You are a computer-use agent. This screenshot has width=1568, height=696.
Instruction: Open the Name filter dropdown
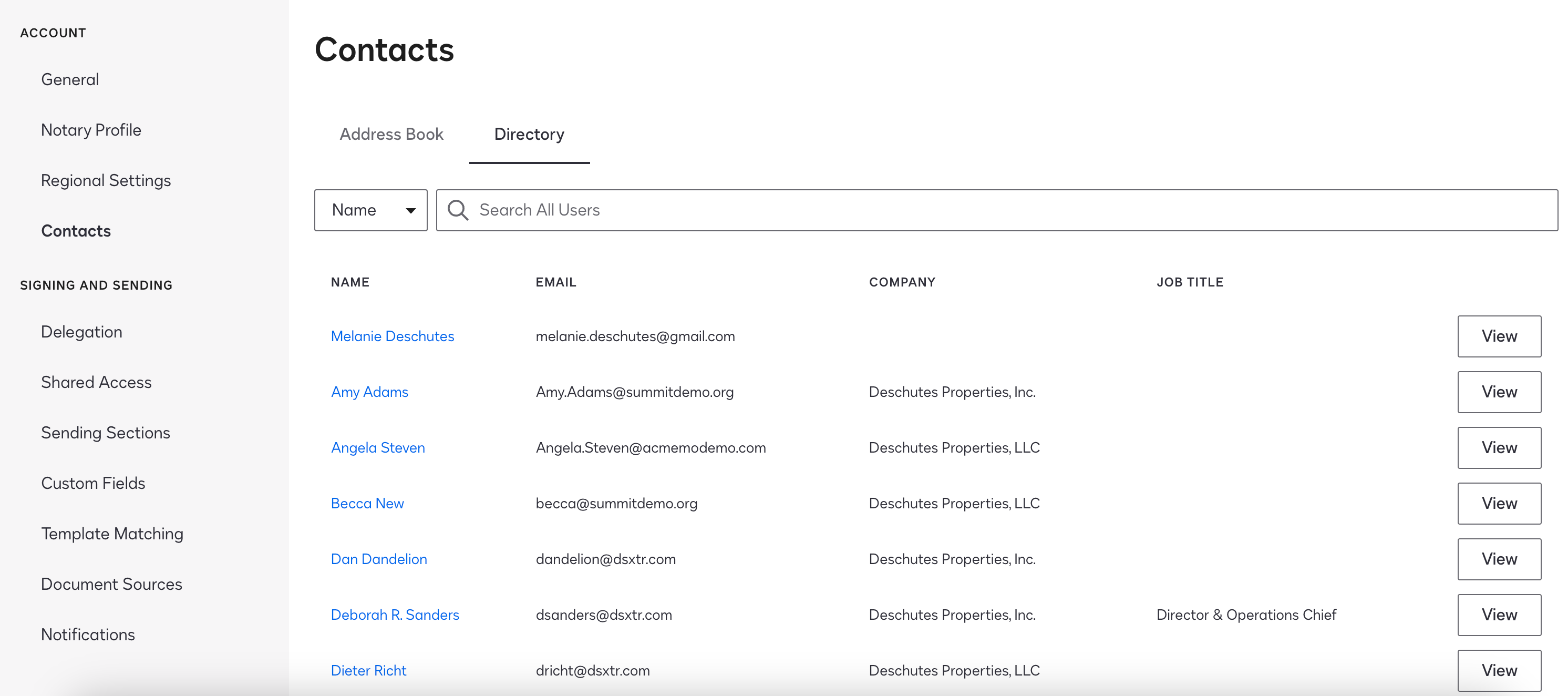tap(370, 210)
